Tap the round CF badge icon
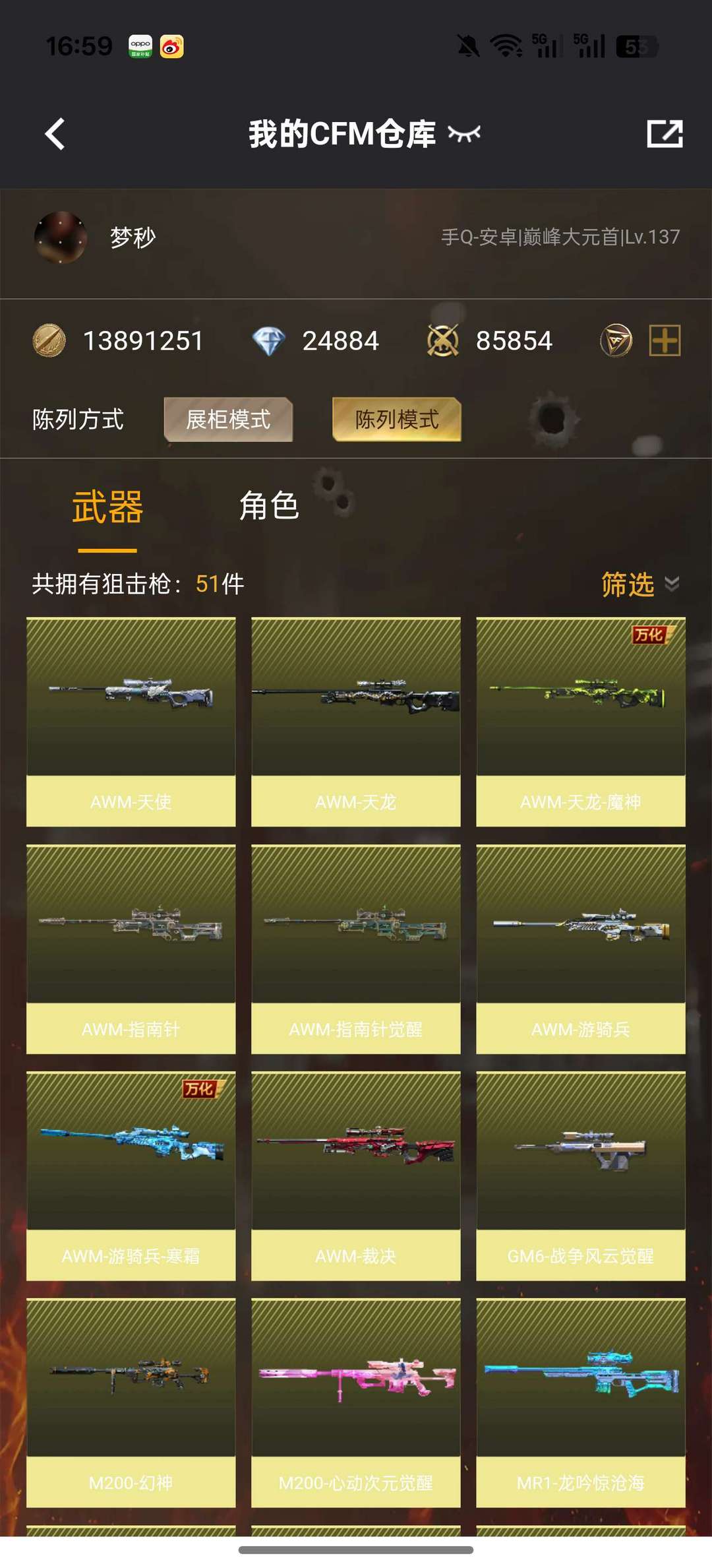The width and height of the screenshot is (712, 1568). click(616, 340)
